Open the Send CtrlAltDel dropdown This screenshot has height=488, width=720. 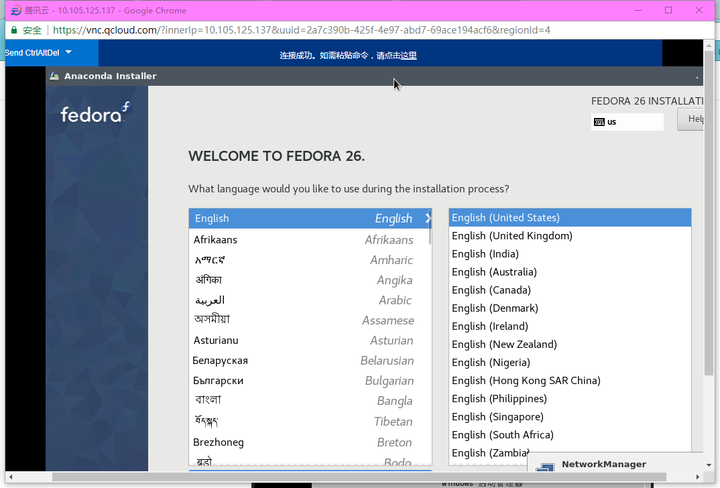(x=68, y=52)
